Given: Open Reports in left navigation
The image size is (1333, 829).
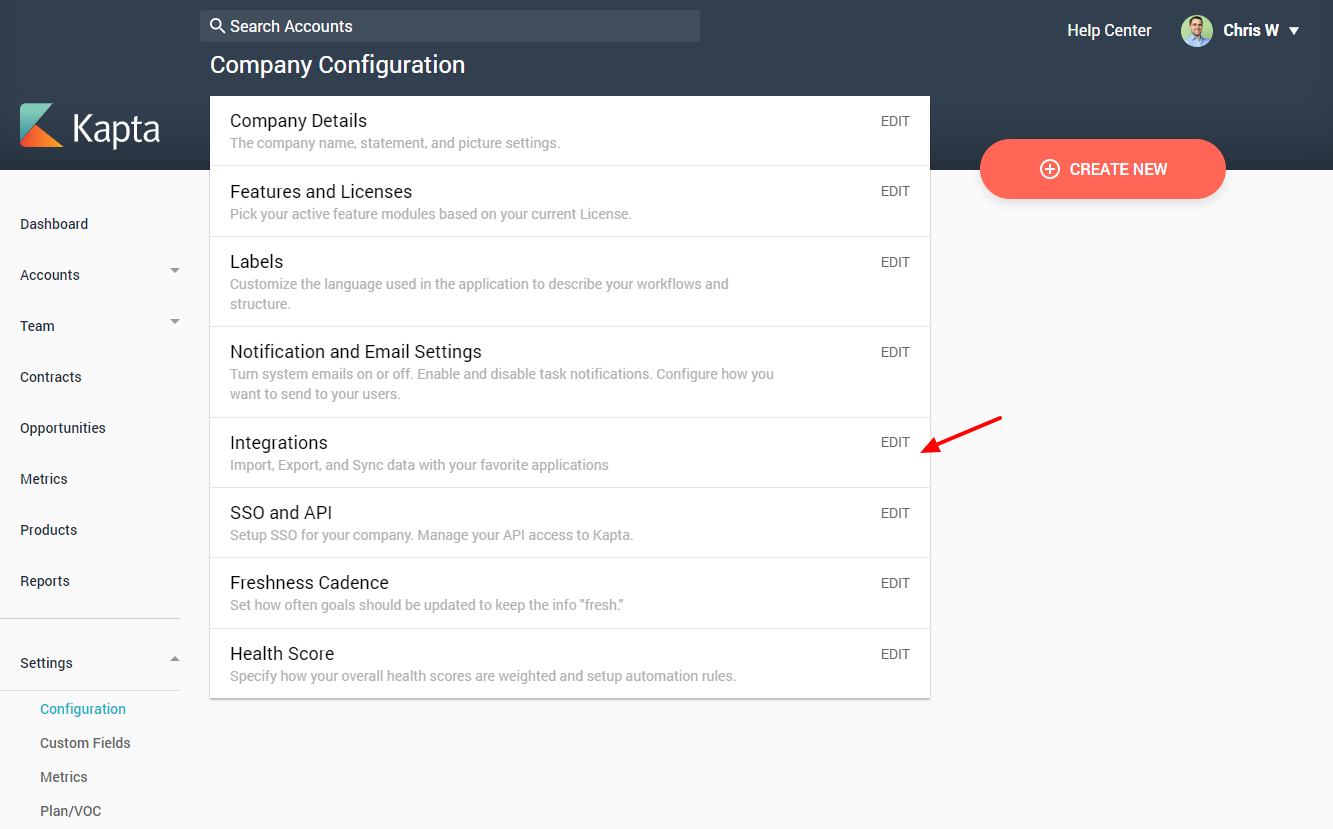Looking at the screenshot, I should click(x=45, y=581).
